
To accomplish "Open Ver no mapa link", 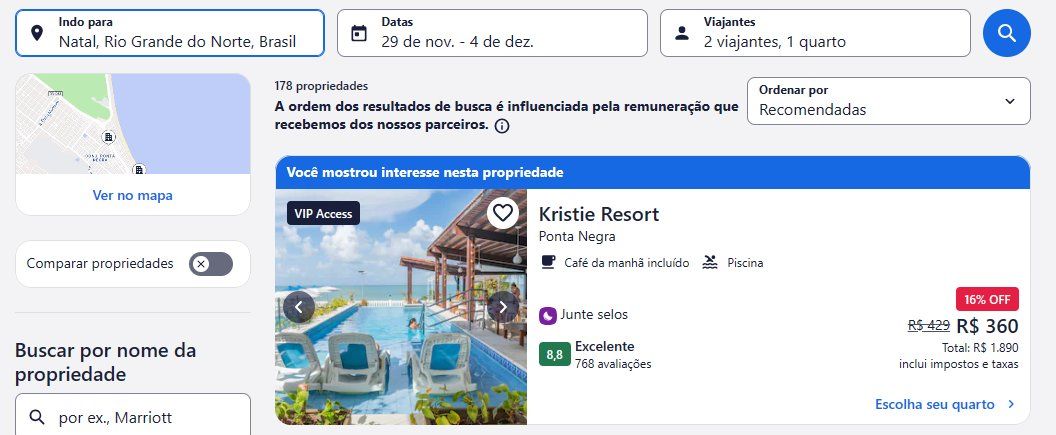I will 133,195.
